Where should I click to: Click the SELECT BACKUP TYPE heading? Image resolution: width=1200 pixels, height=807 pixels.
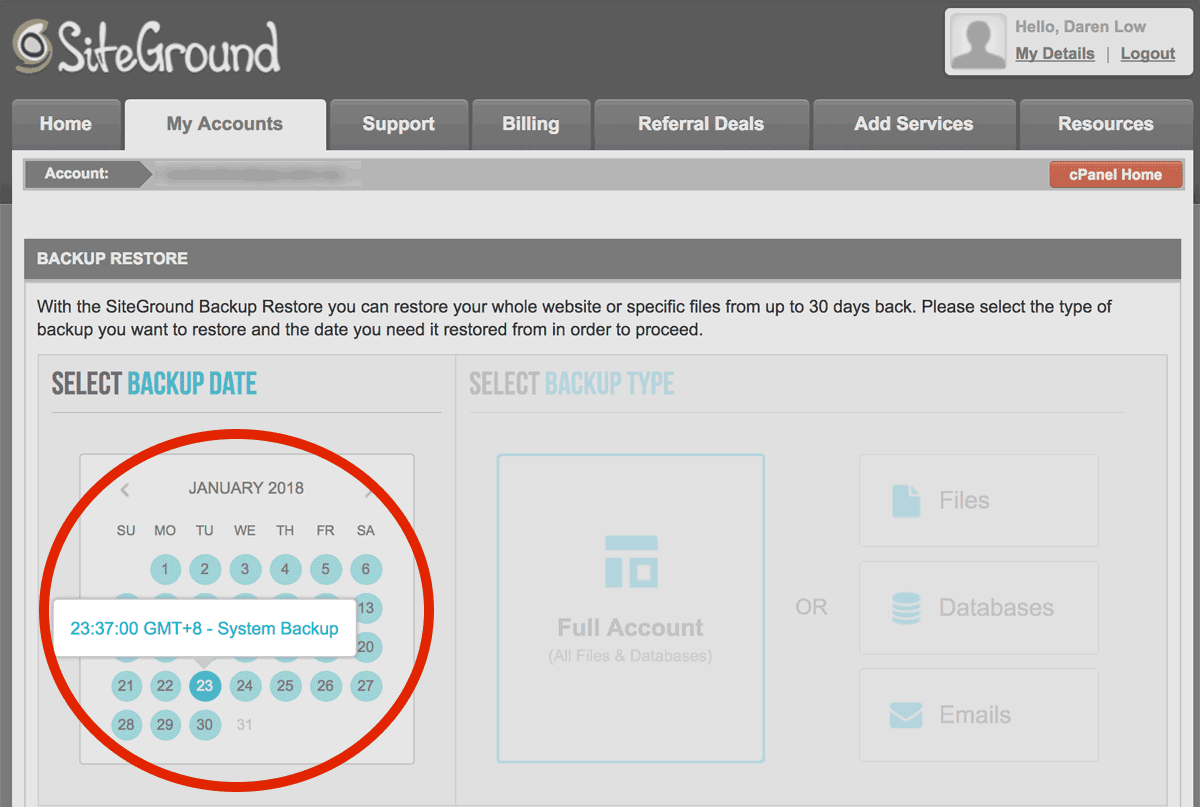point(571,384)
